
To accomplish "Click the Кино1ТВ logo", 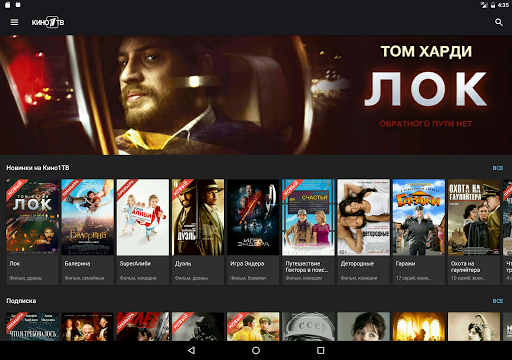I will coord(48,22).
